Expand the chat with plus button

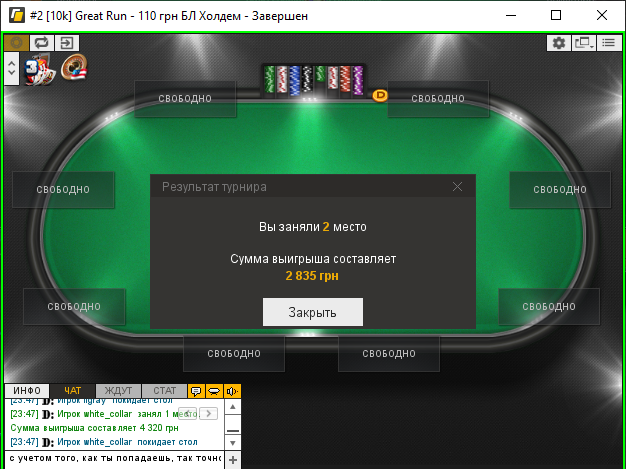tap(233, 460)
